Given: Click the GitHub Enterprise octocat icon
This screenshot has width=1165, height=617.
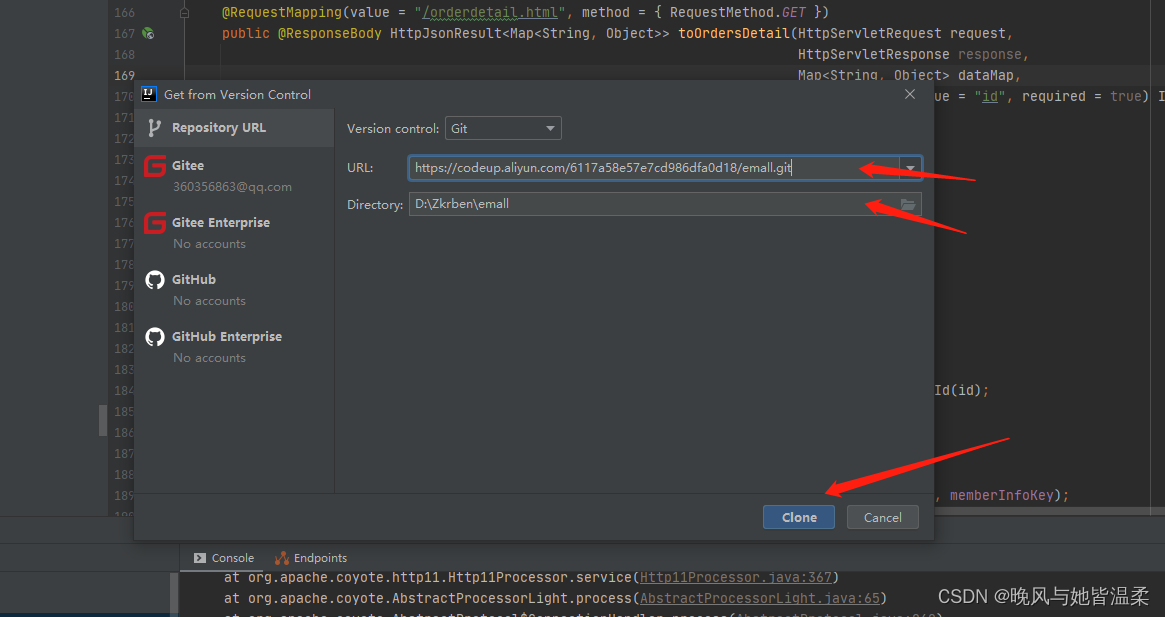Looking at the screenshot, I should pyautogui.click(x=155, y=337).
